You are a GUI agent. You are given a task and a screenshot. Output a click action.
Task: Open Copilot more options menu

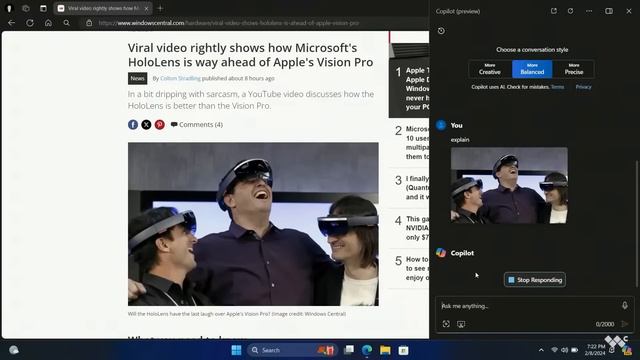click(589, 11)
